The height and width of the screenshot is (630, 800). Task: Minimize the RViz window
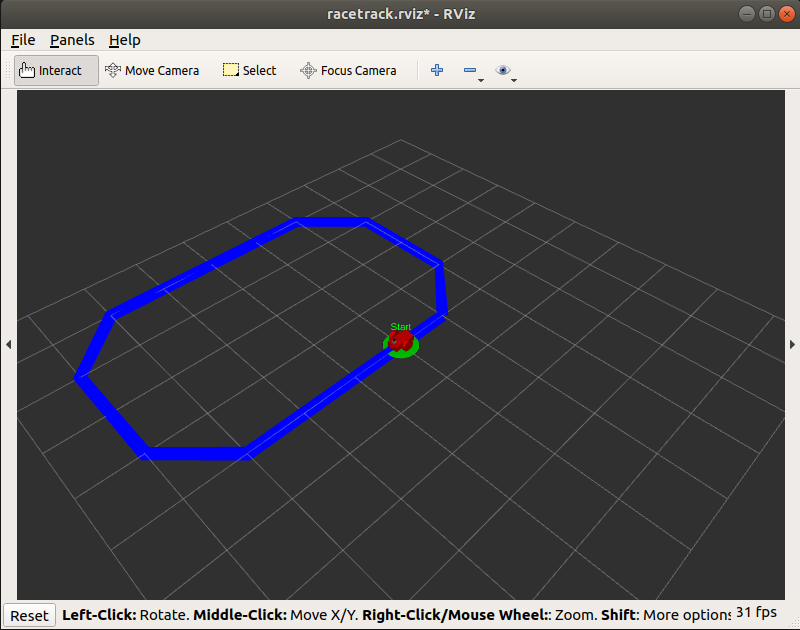746,14
